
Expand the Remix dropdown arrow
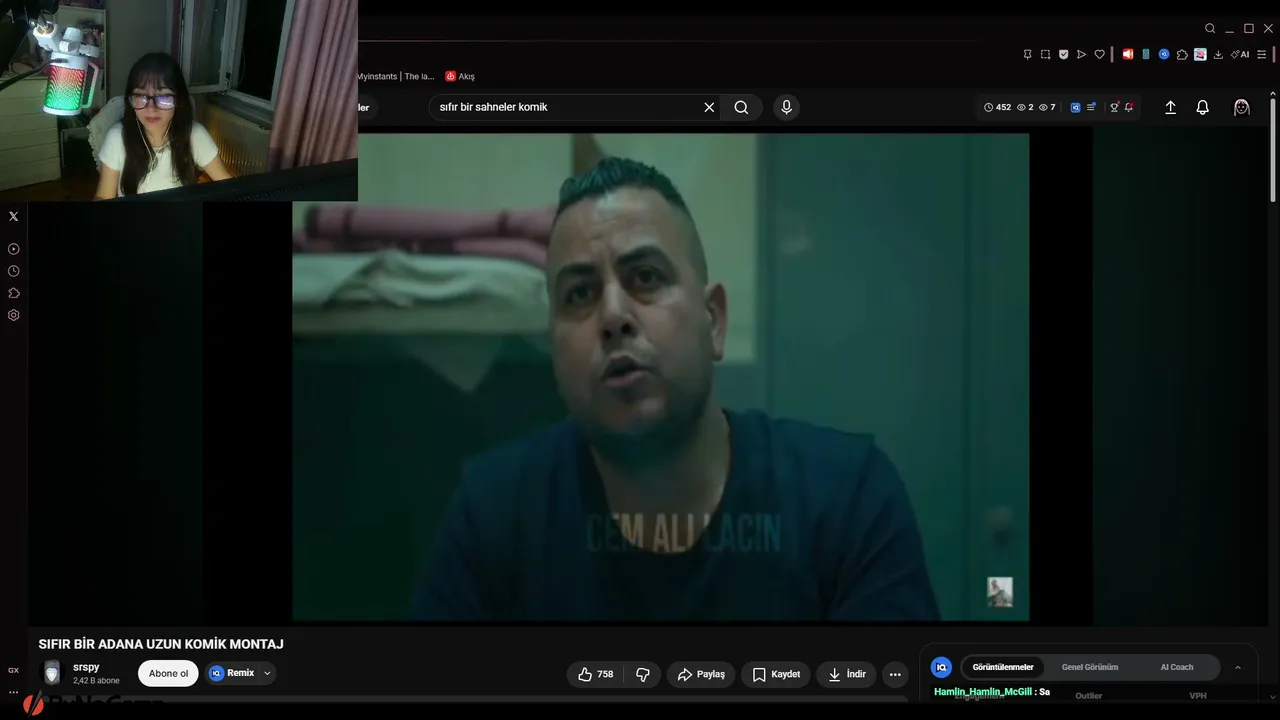267,673
